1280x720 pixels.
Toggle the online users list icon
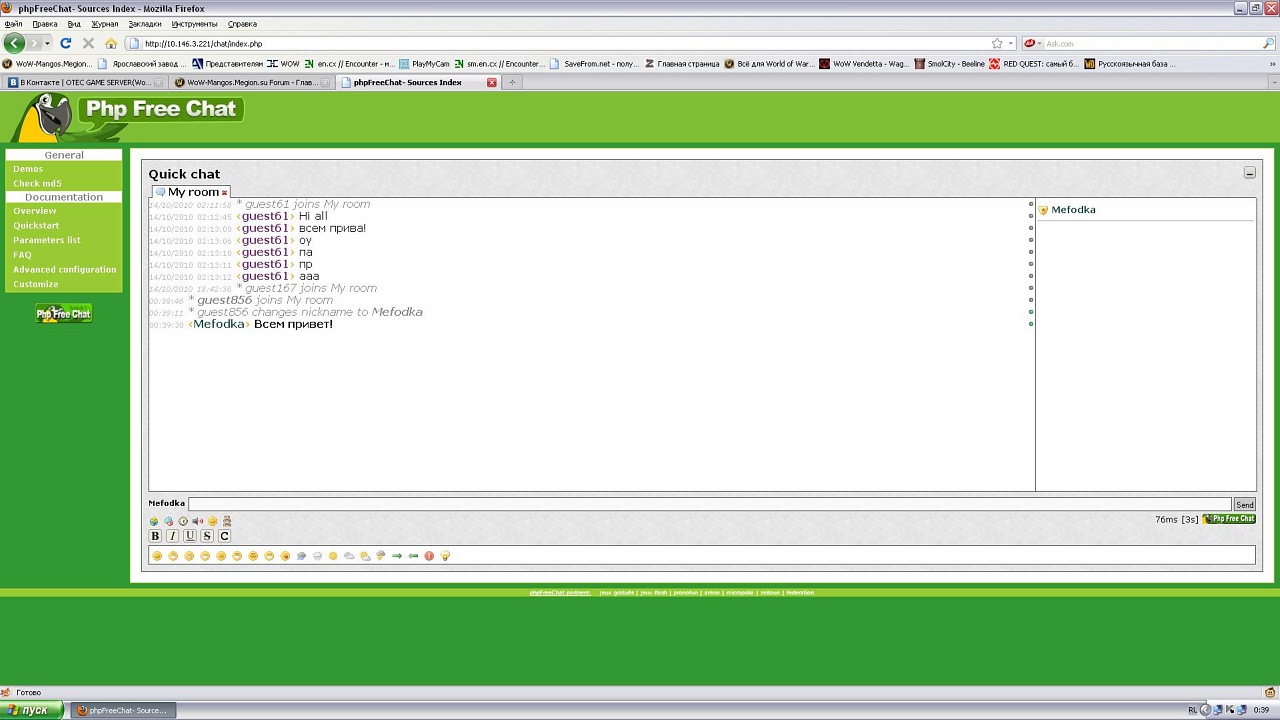click(x=227, y=521)
